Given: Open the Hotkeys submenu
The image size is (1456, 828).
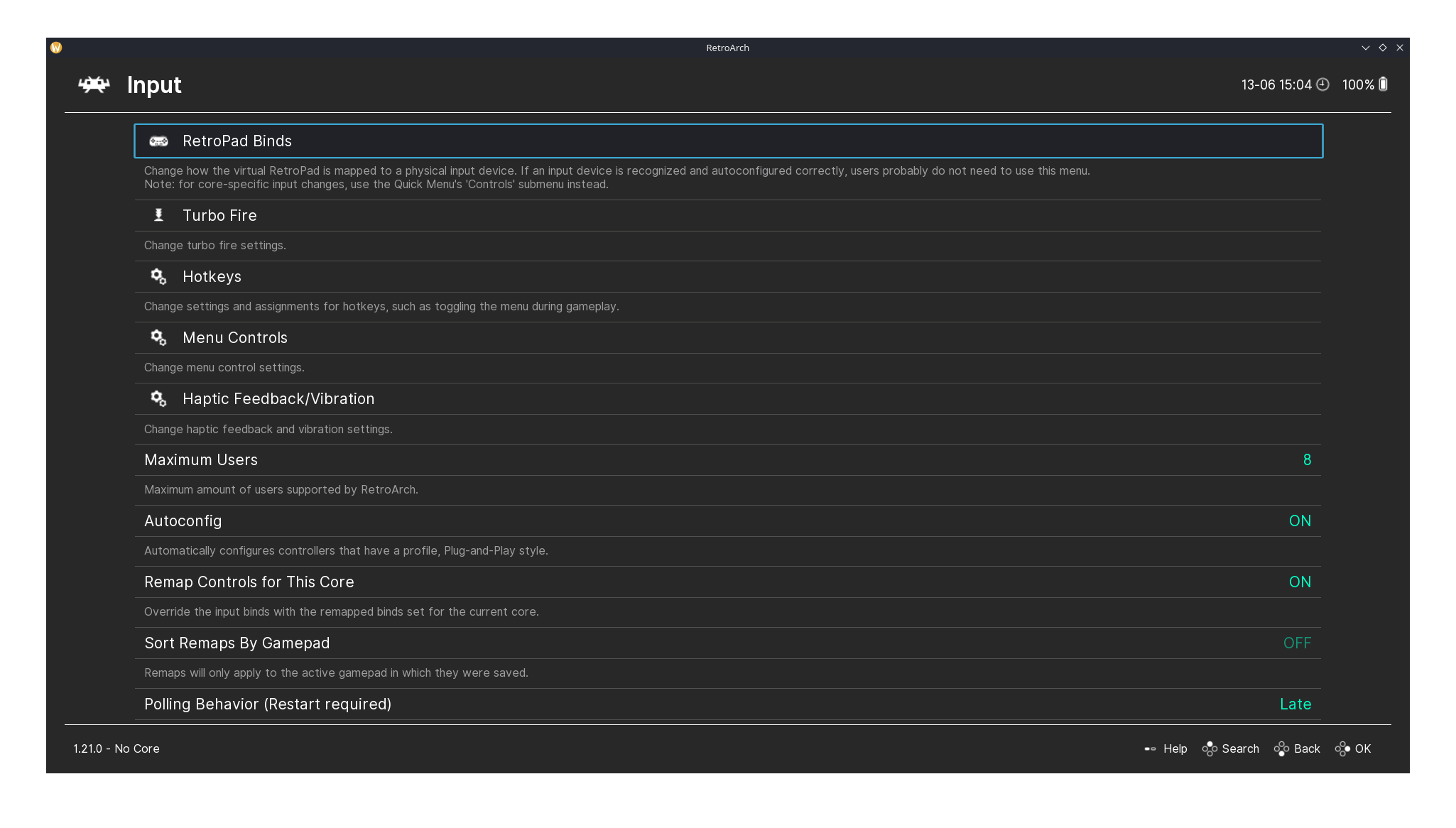Looking at the screenshot, I should tap(212, 277).
